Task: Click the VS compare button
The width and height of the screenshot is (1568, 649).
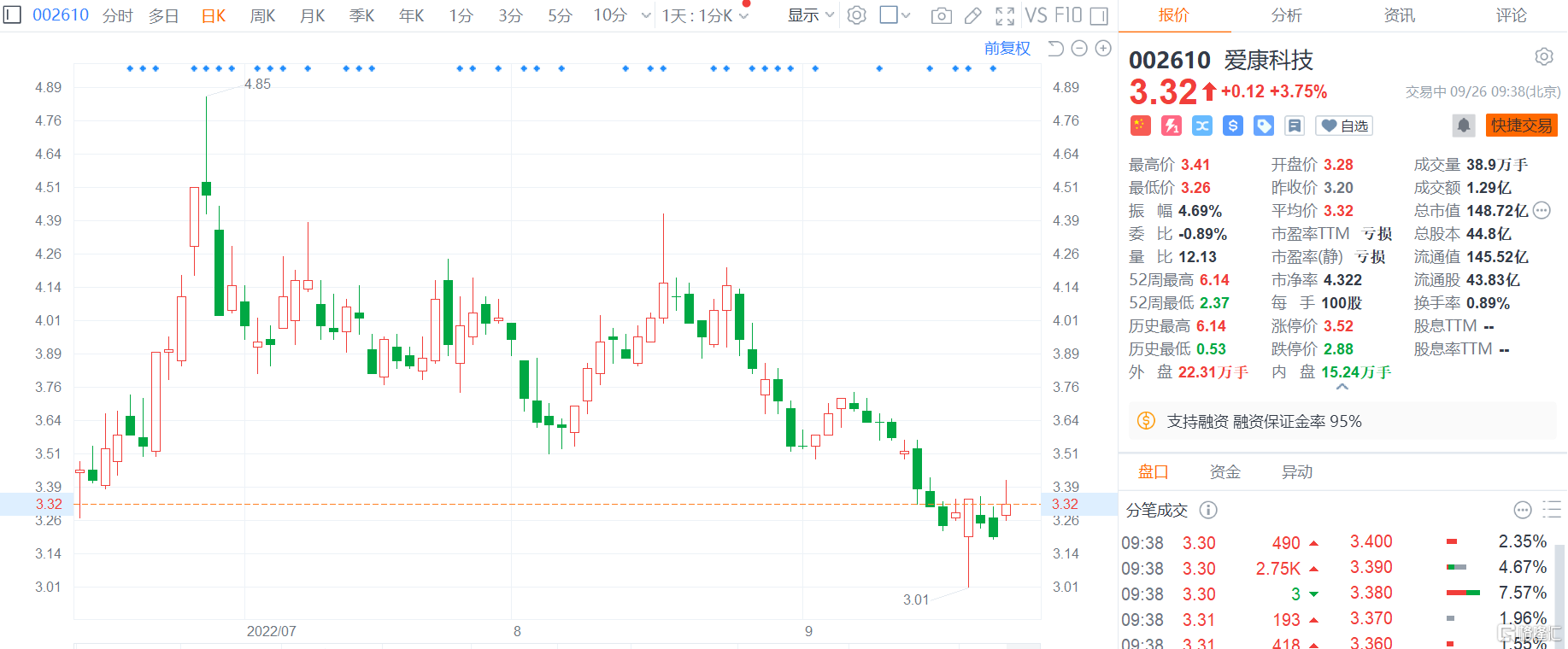Action: click(1036, 15)
